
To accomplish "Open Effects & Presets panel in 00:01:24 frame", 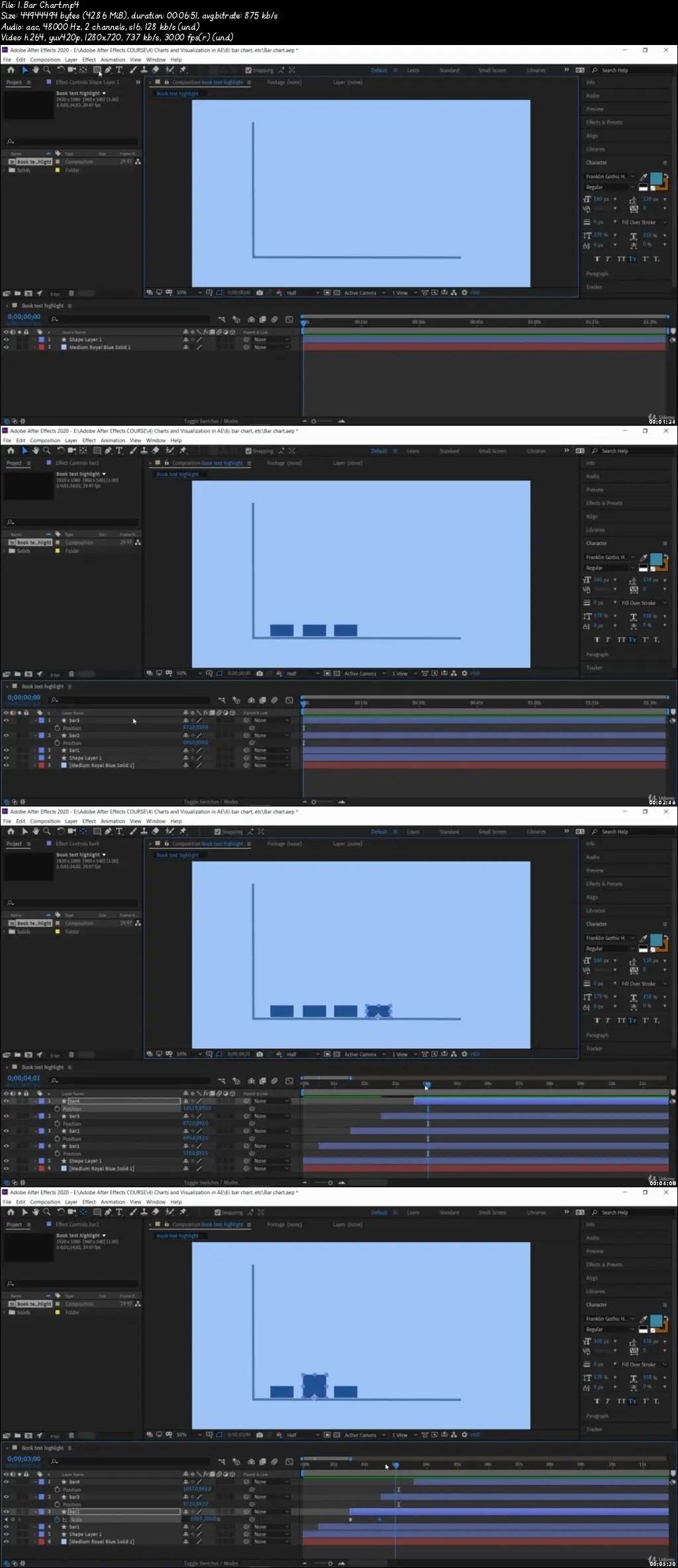I will 604,122.
